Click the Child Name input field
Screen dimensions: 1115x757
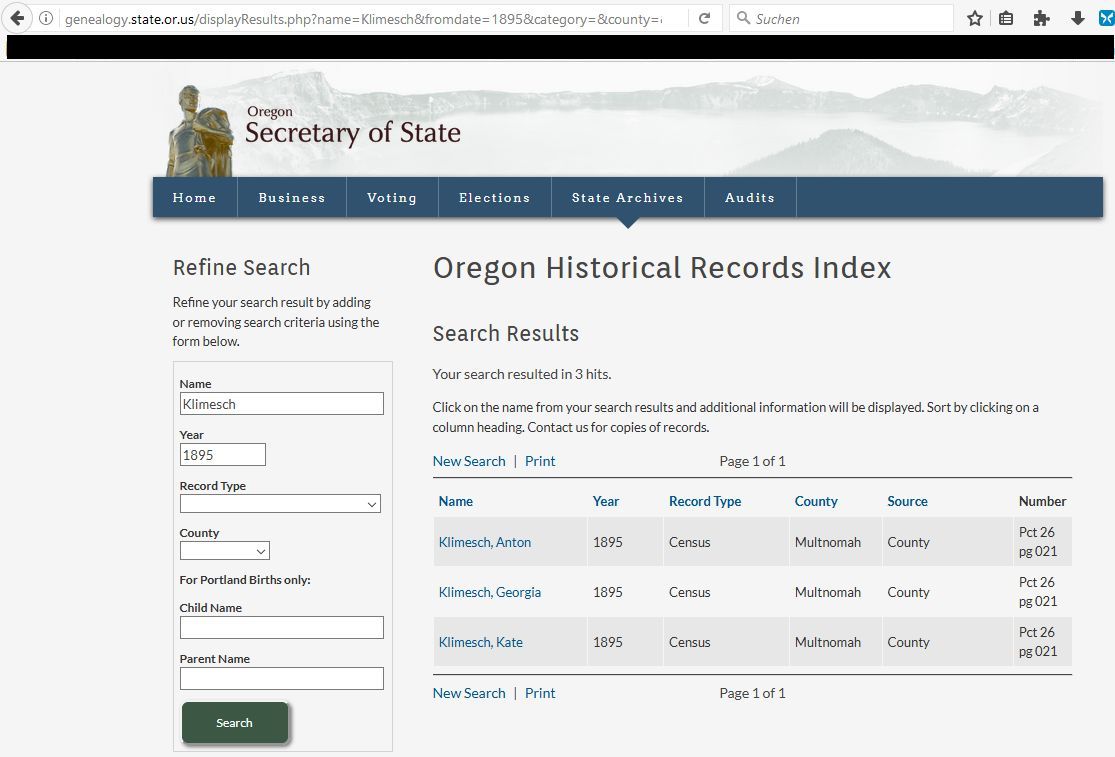point(281,627)
